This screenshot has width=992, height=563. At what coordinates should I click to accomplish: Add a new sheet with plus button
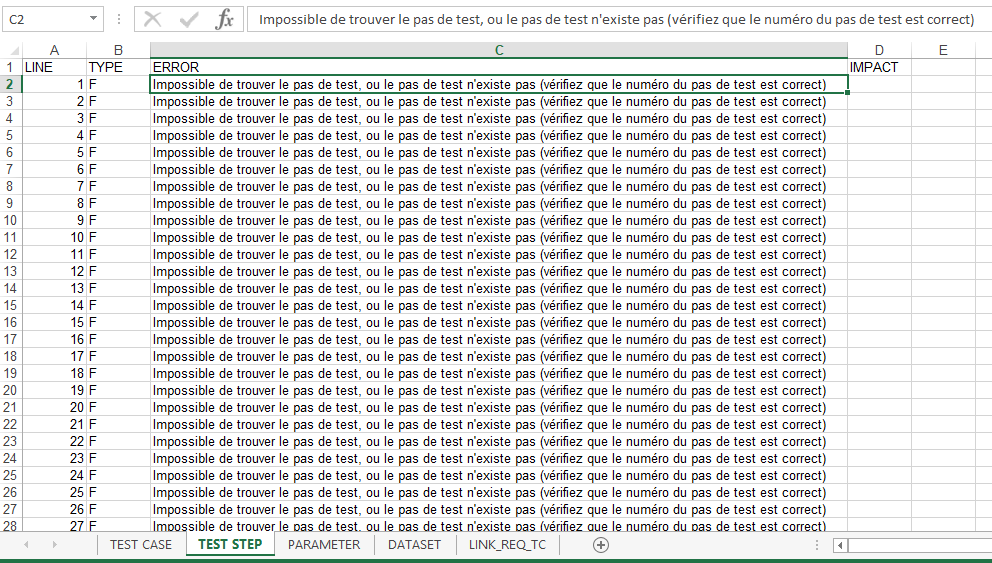click(600, 545)
